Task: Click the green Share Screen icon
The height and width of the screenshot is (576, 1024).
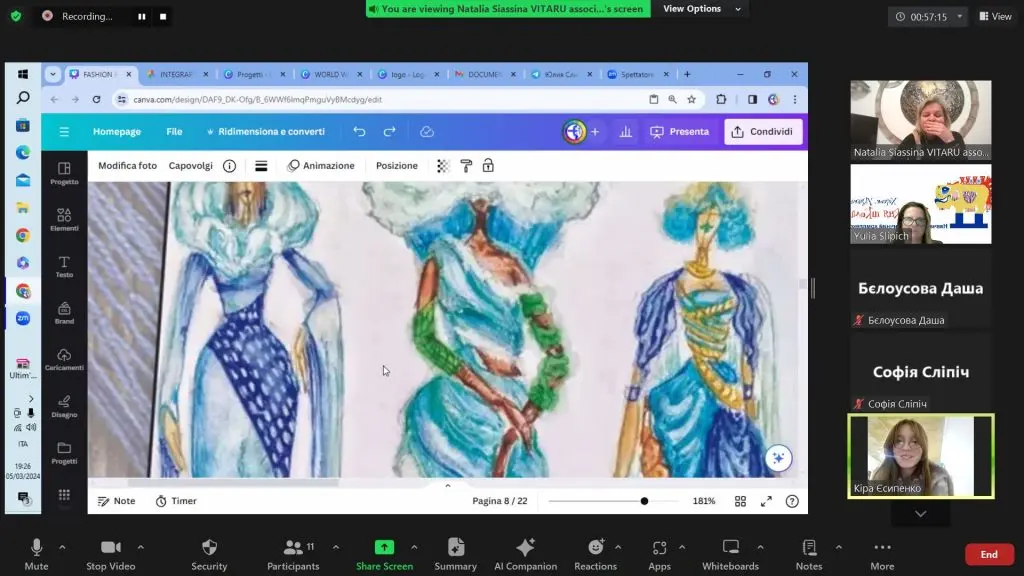Action: (384, 548)
